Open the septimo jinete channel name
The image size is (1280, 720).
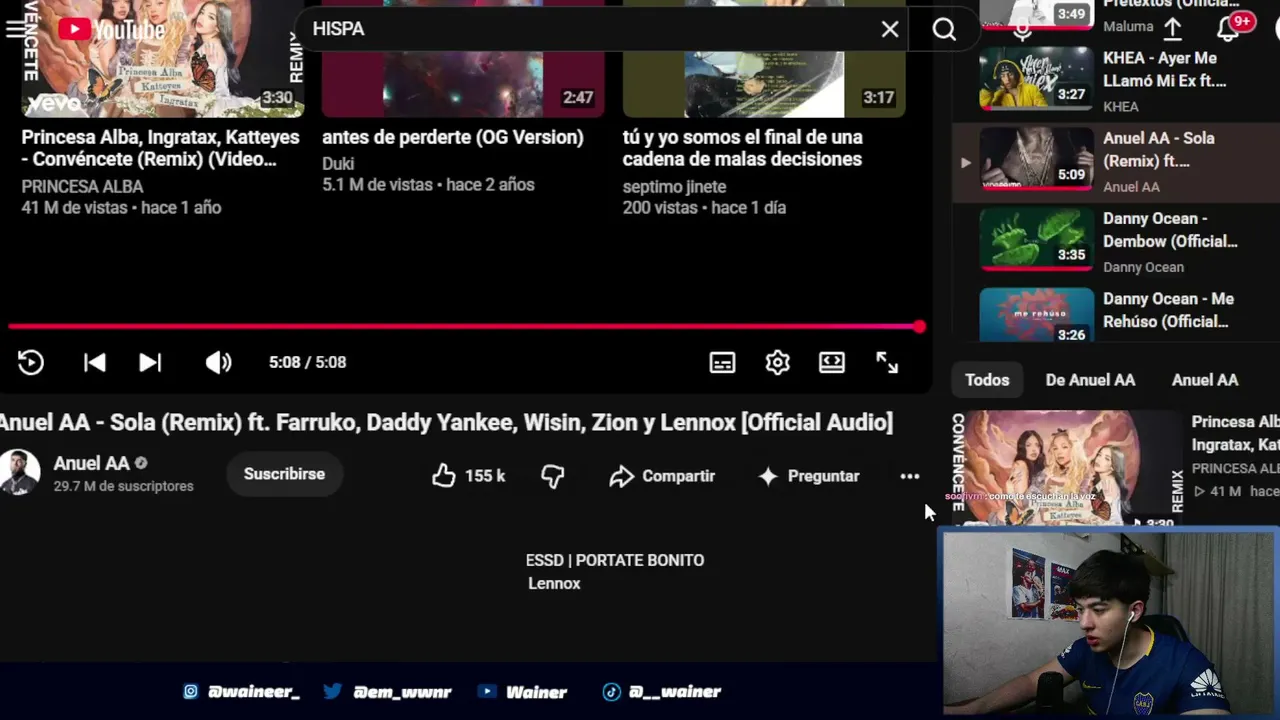point(674,186)
